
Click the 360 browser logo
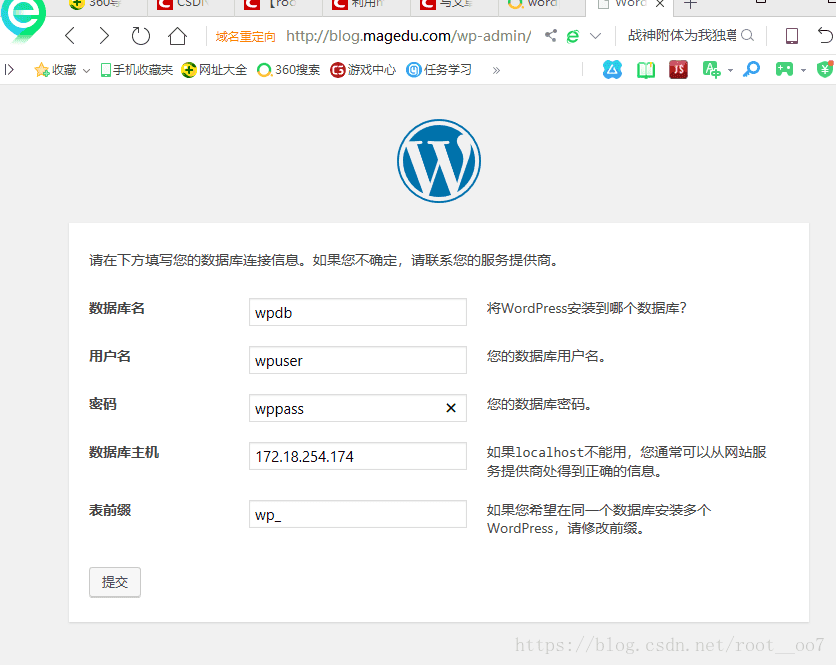pos(22,18)
